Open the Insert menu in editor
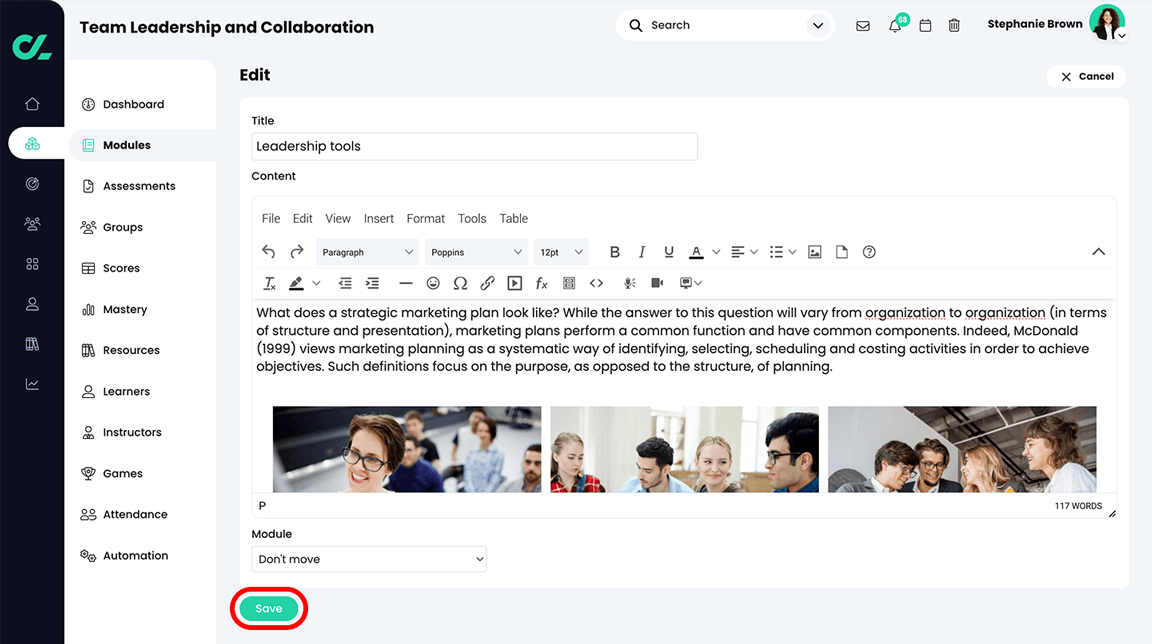1152x644 pixels. point(378,219)
